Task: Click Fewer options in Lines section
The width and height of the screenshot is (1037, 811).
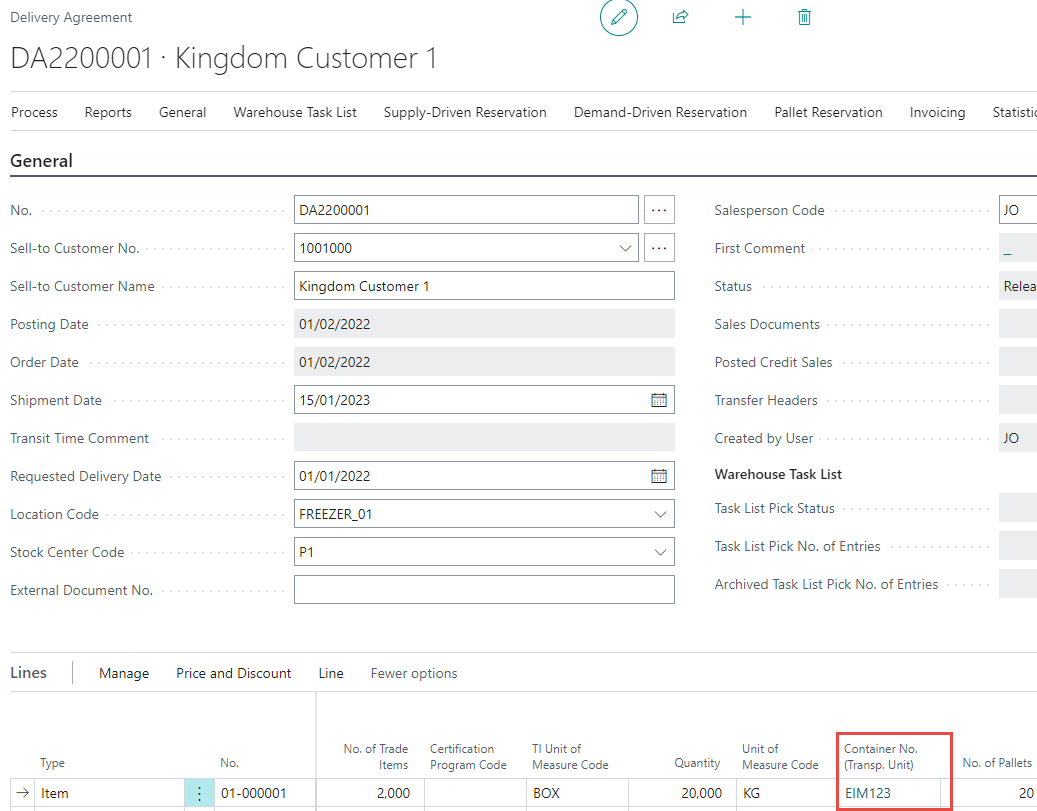Action: [x=414, y=673]
